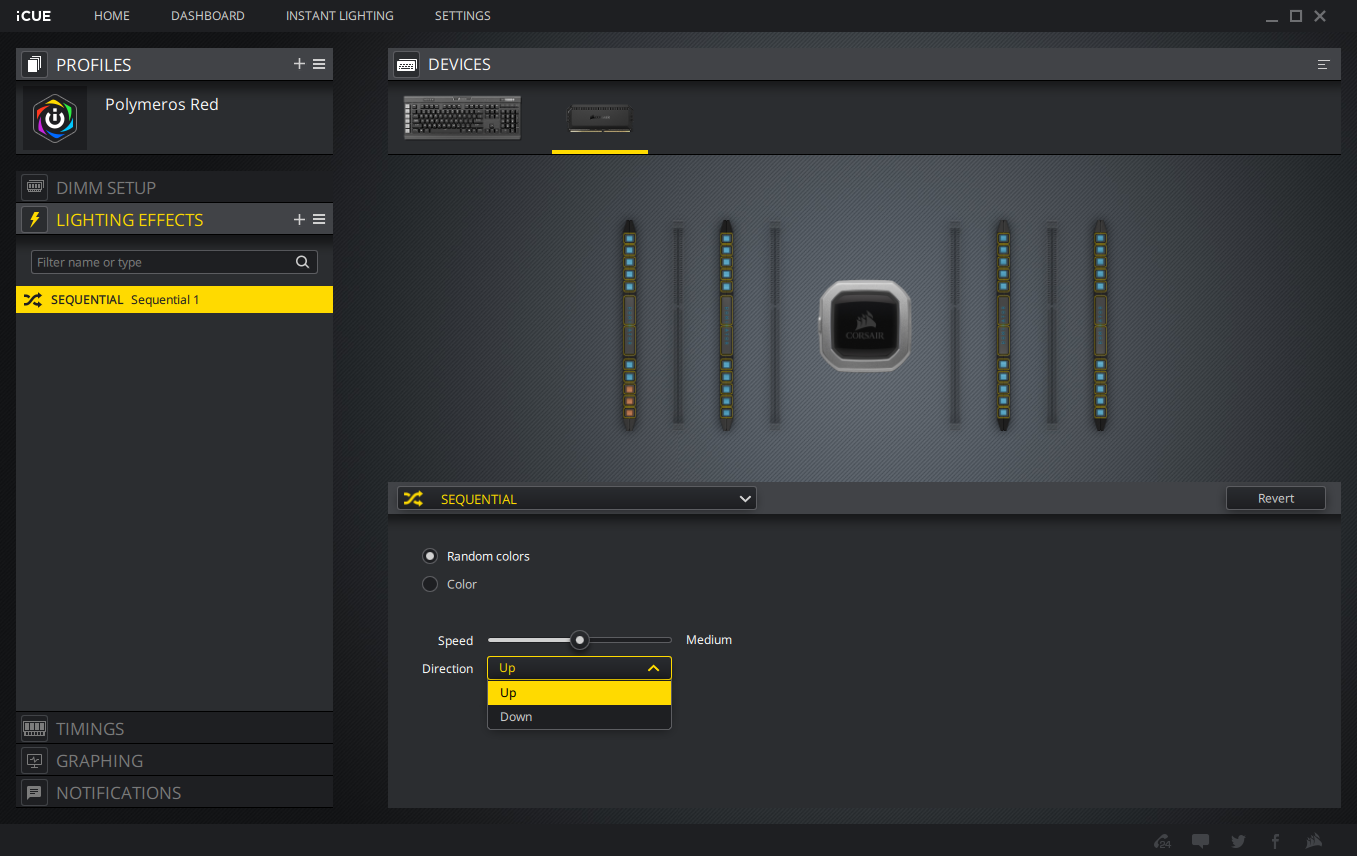The image size is (1357, 856).
Task: Click the search magnifier icon in filter box
Action: [x=302, y=262]
